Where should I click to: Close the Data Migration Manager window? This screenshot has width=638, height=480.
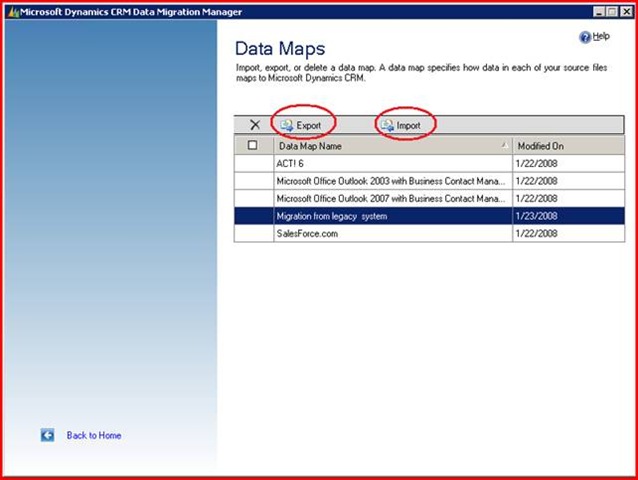click(626, 12)
